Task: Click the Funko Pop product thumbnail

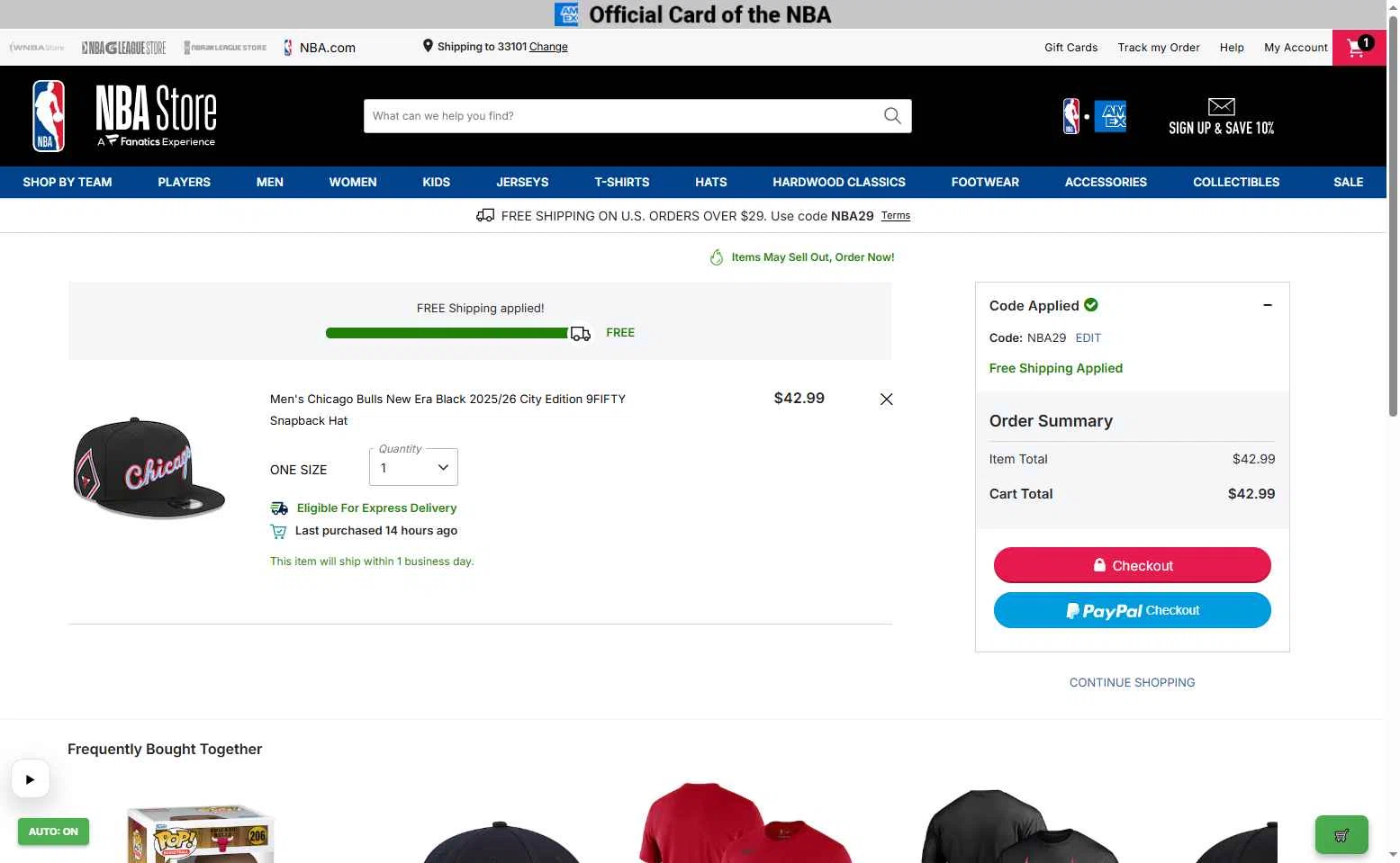Action: [201, 833]
